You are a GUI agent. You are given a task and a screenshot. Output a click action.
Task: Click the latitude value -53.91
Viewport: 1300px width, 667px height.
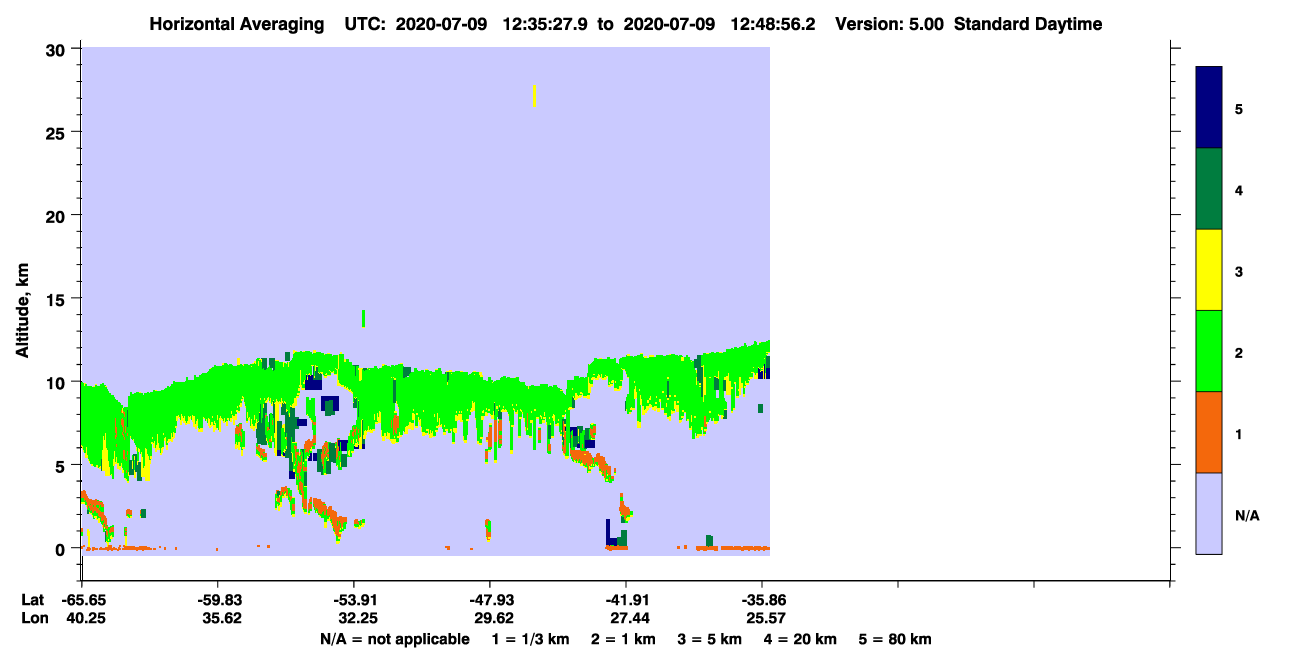354,600
